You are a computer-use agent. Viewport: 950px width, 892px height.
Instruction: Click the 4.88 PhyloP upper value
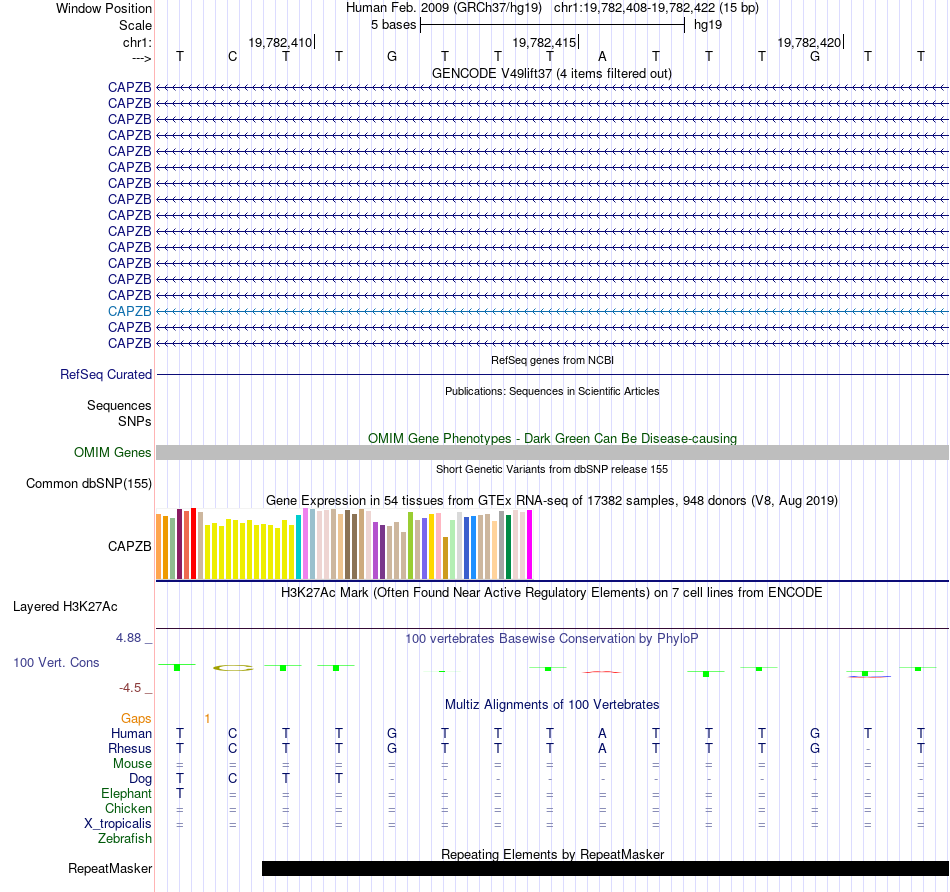tap(128, 637)
